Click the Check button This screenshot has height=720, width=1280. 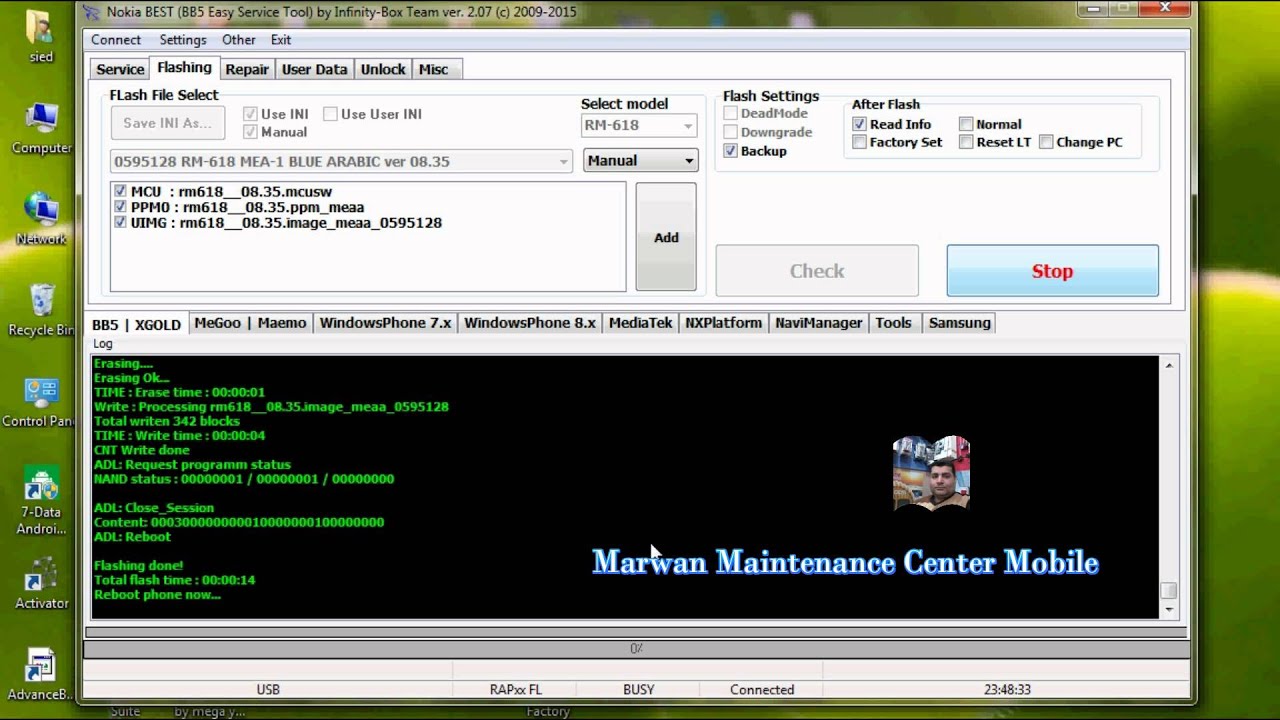[x=817, y=271]
